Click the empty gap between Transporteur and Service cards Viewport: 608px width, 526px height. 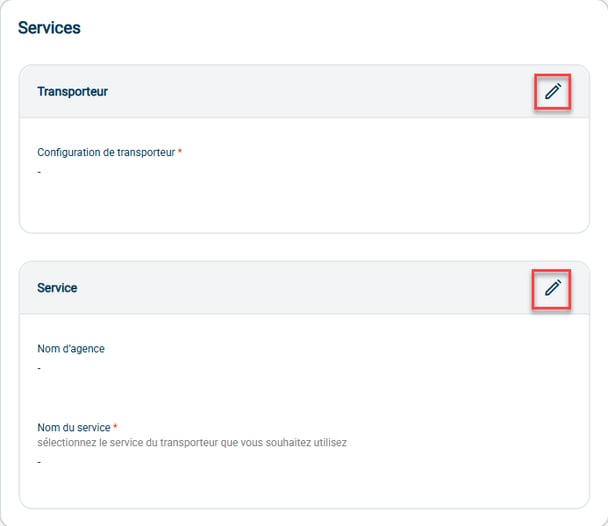(304, 247)
